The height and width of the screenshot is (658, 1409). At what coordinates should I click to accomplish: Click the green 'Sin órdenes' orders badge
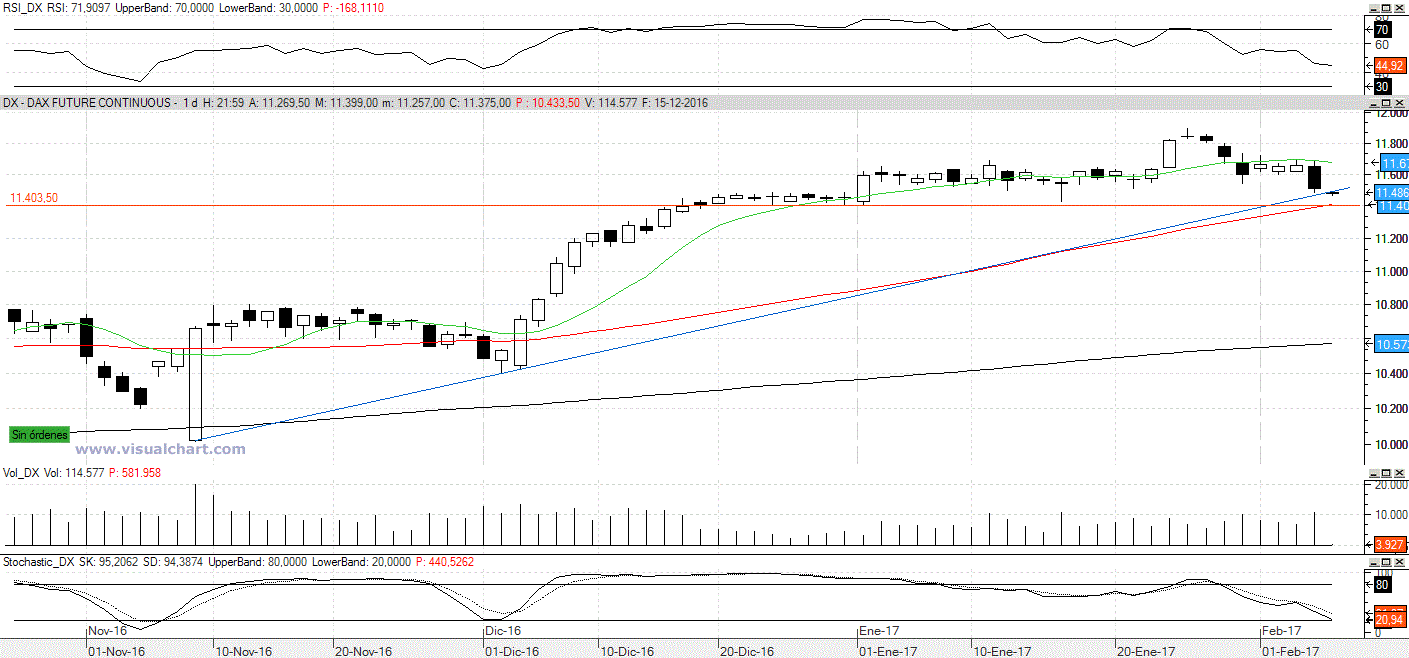coord(39,434)
